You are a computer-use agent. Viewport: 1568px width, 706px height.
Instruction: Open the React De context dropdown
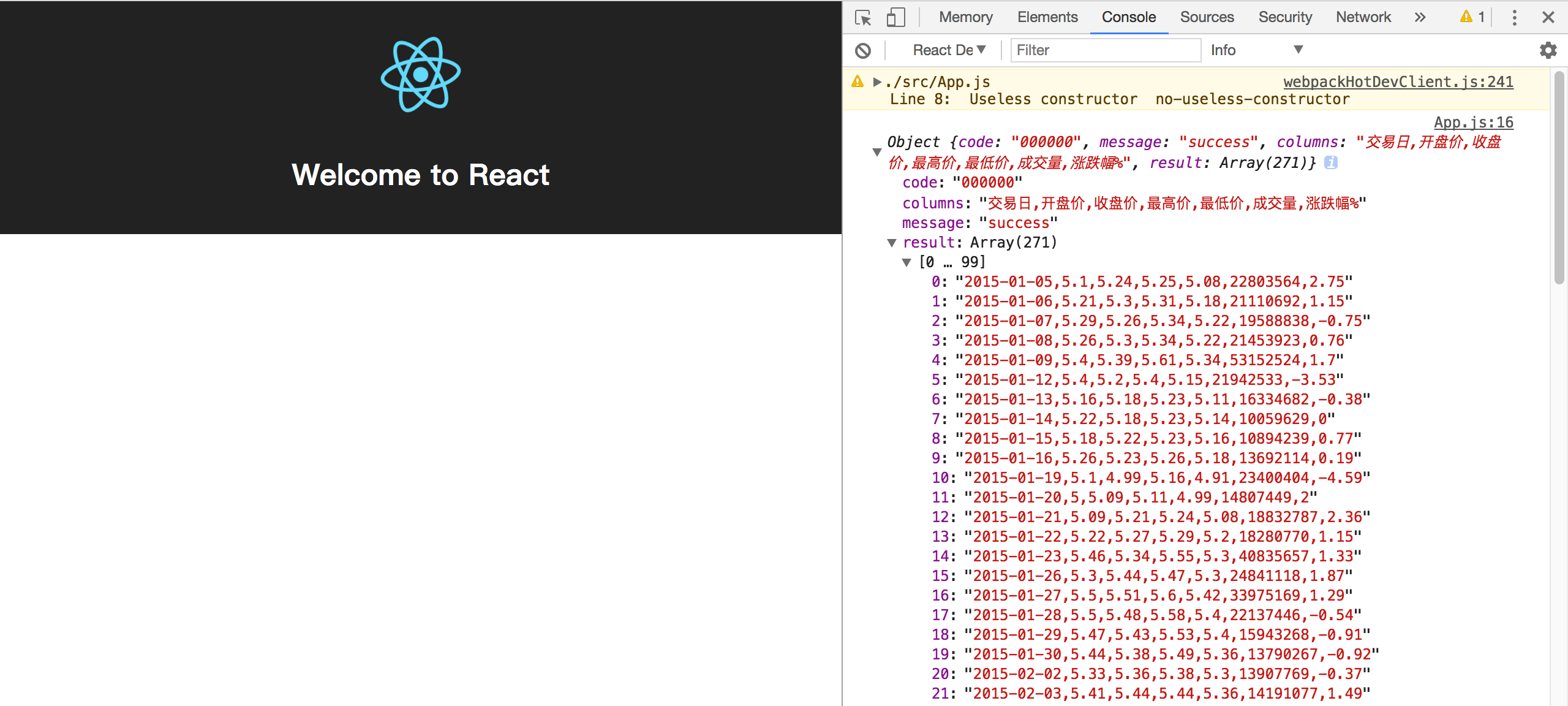coord(949,50)
